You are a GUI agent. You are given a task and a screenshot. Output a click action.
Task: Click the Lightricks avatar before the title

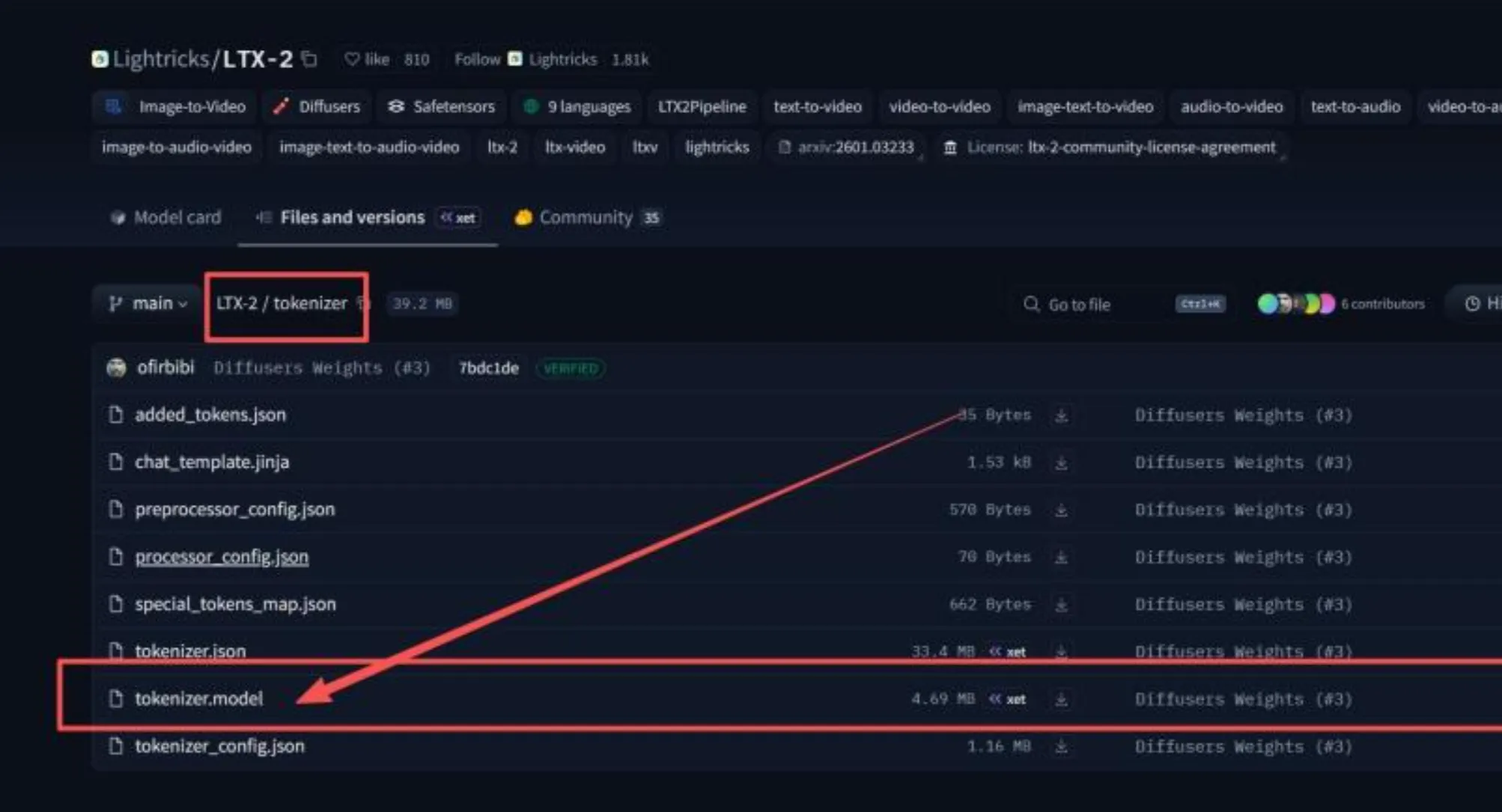pyautogui.click(x=100, y=59)
